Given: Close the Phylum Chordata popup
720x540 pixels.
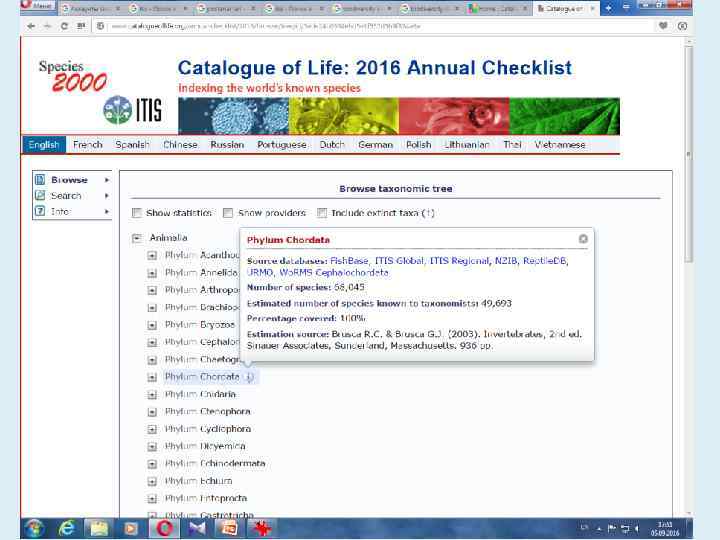Looking at the screenshot, I should [583, 239].
